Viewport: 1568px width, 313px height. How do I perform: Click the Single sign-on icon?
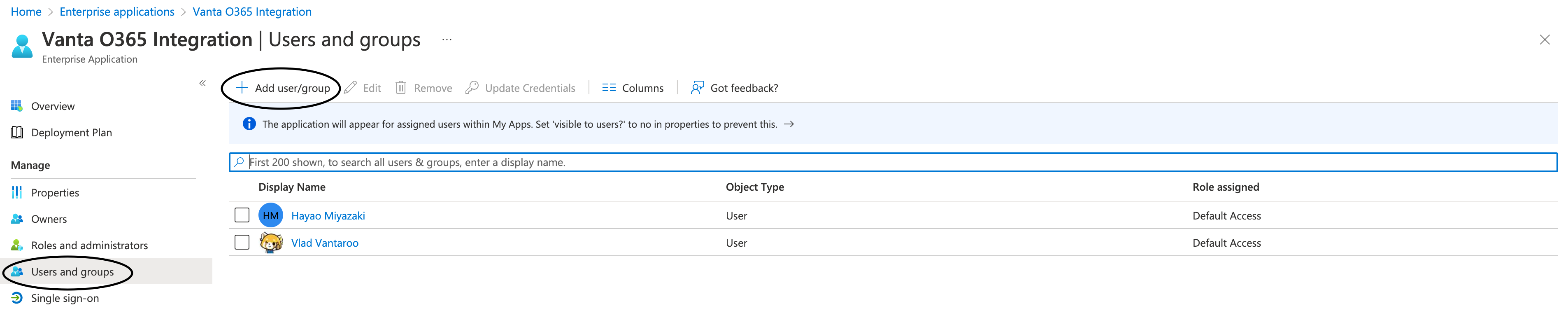17,298
